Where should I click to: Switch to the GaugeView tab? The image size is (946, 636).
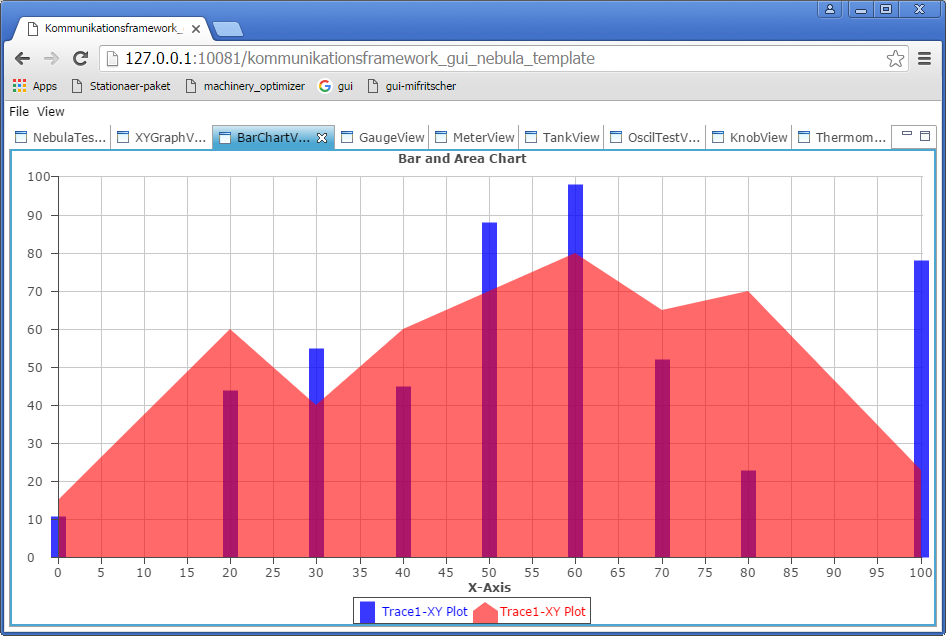[383, 138]
